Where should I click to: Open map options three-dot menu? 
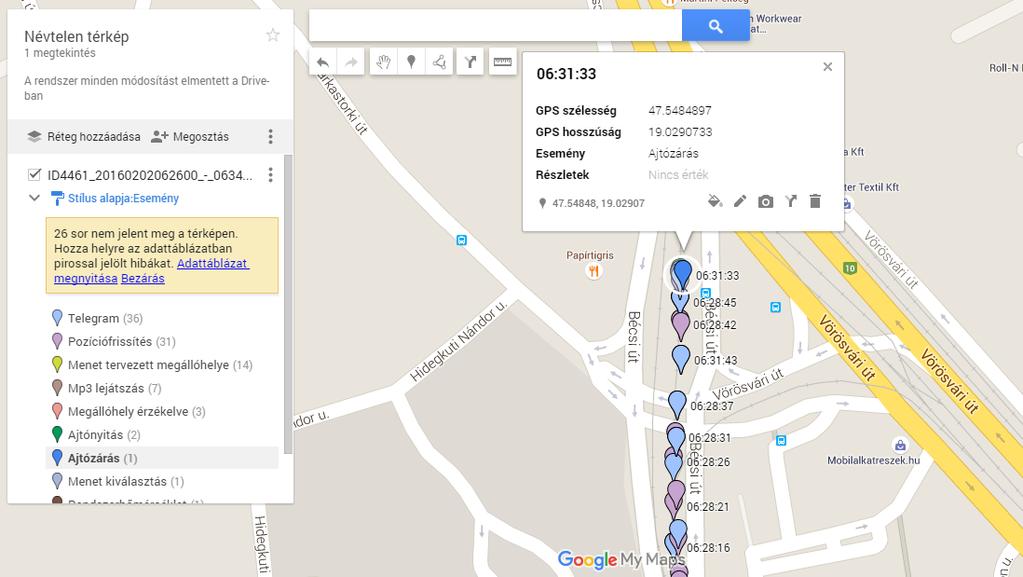[x=270, y=136]
